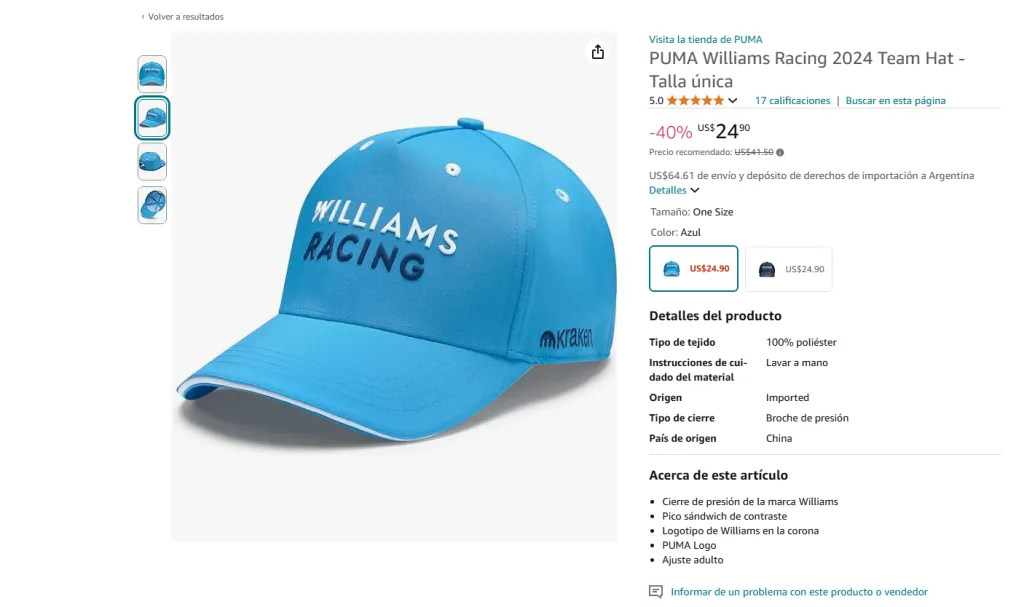This screenshot has height=607, width=1024.
Task: Go back via Volver a resultados
Action: [186, 17]
